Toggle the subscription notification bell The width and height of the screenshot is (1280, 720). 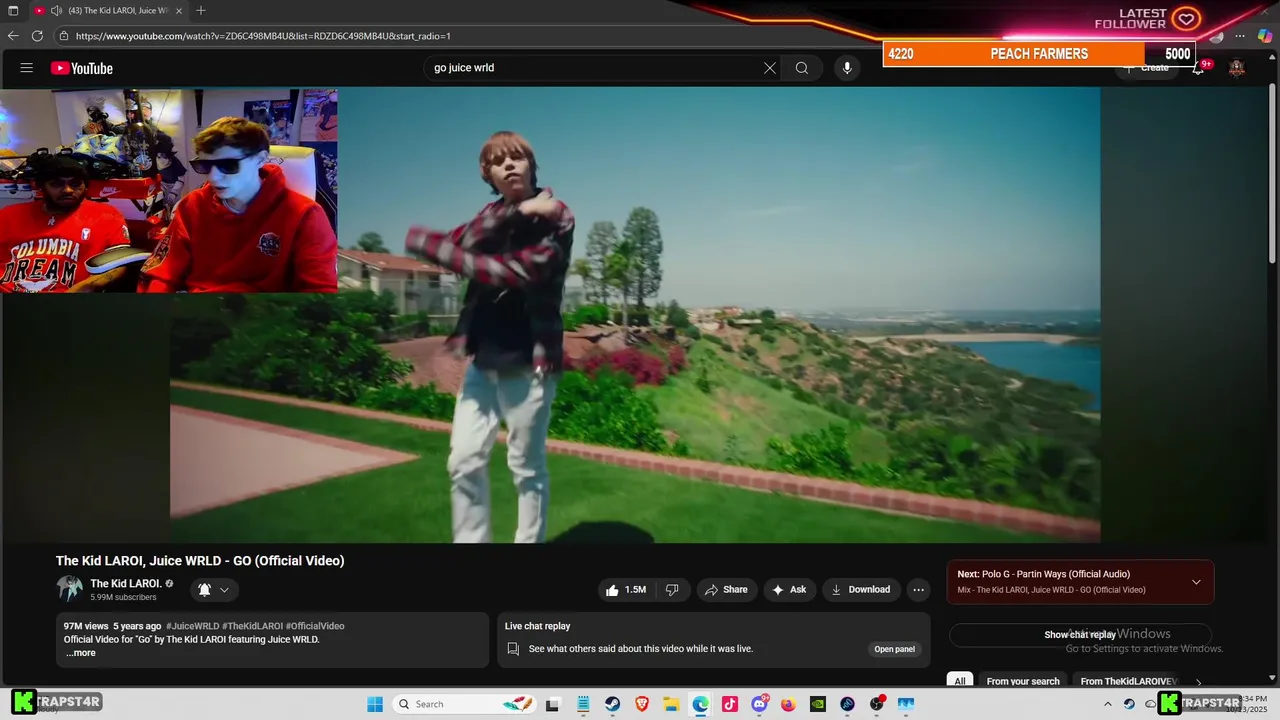[x=204, y=590]
